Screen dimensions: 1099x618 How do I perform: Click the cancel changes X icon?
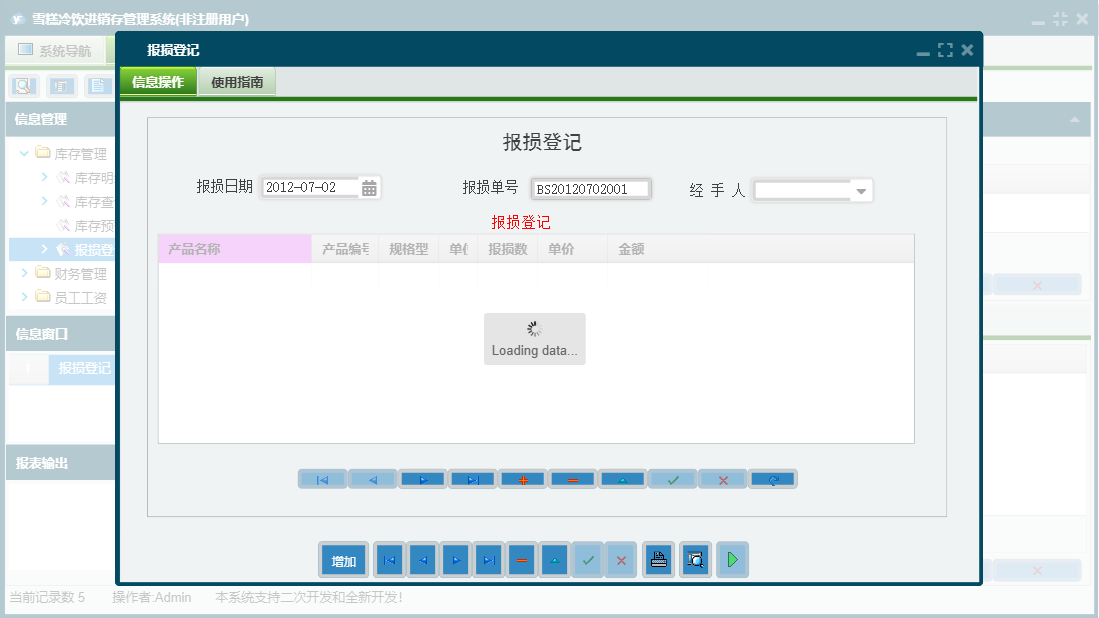coord(722,479)
